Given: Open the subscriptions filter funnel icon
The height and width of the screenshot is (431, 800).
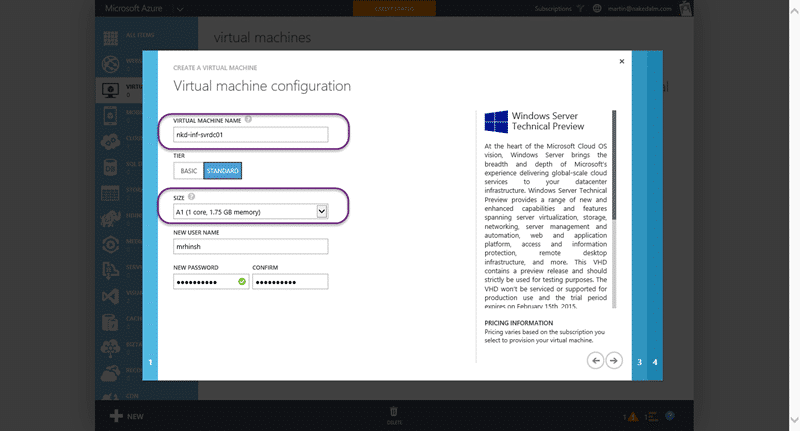Looking at the screenshot, I should pos(581,8).
